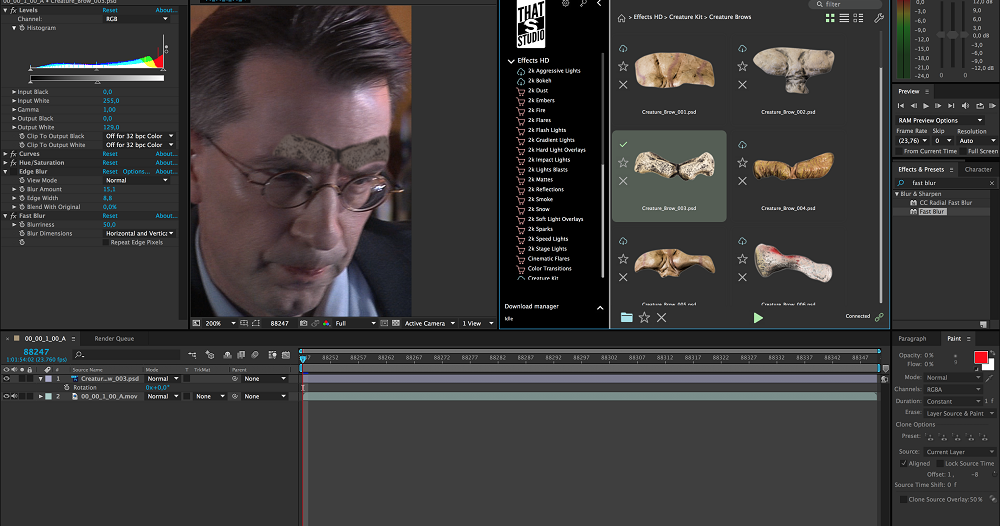Image resolution: width=1005 pixels, height=526 pixels.
Task: Click the connected link icon
Action: tap(879, 316)
